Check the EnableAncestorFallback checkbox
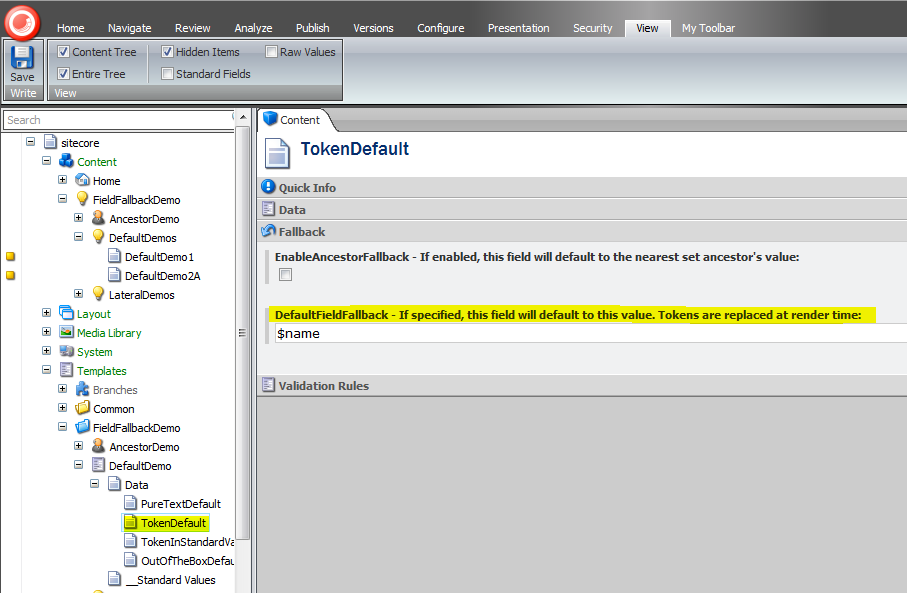The height and width of the screenshot is (593, 907). coord(285,275)
